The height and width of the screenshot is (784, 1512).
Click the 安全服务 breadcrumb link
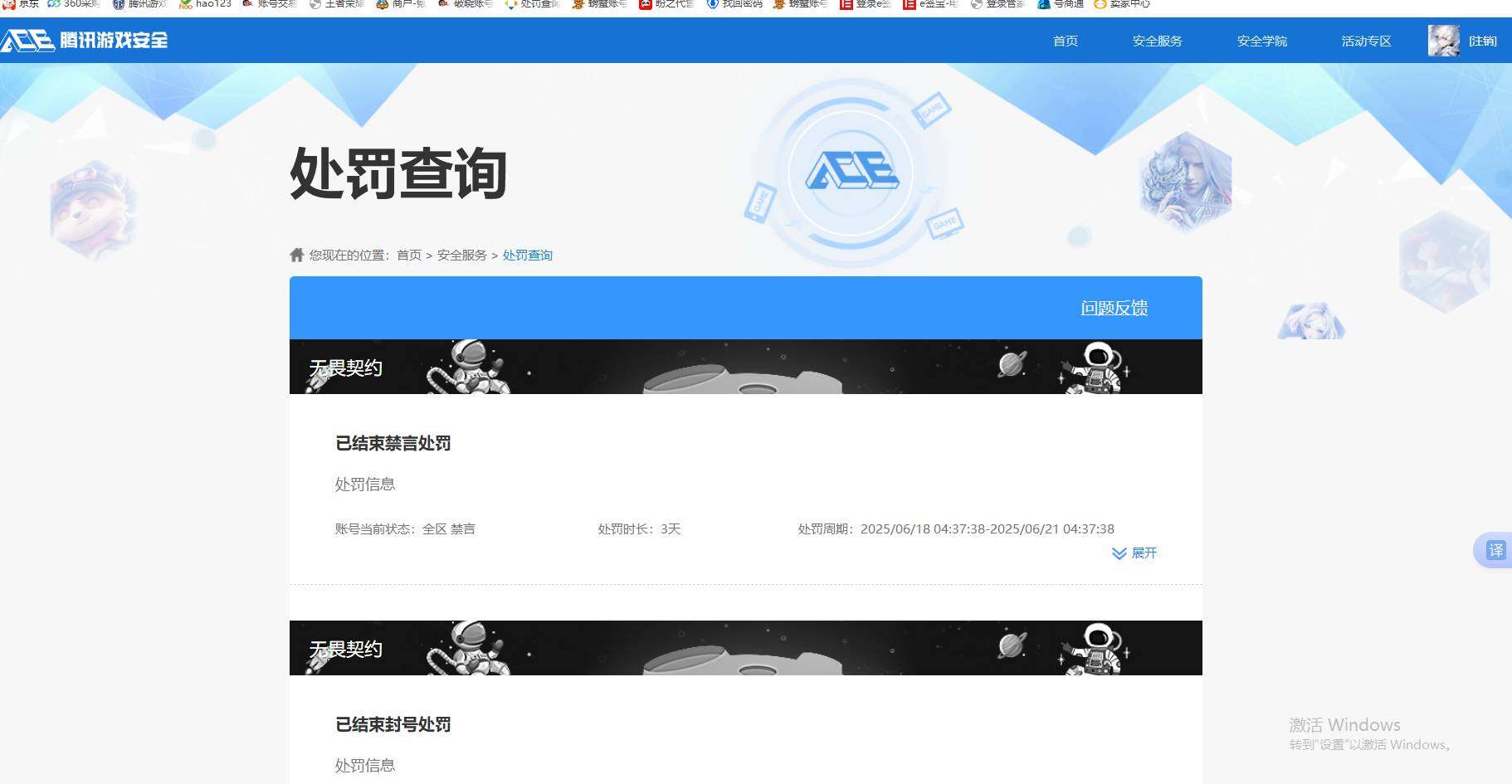(462, 255)
